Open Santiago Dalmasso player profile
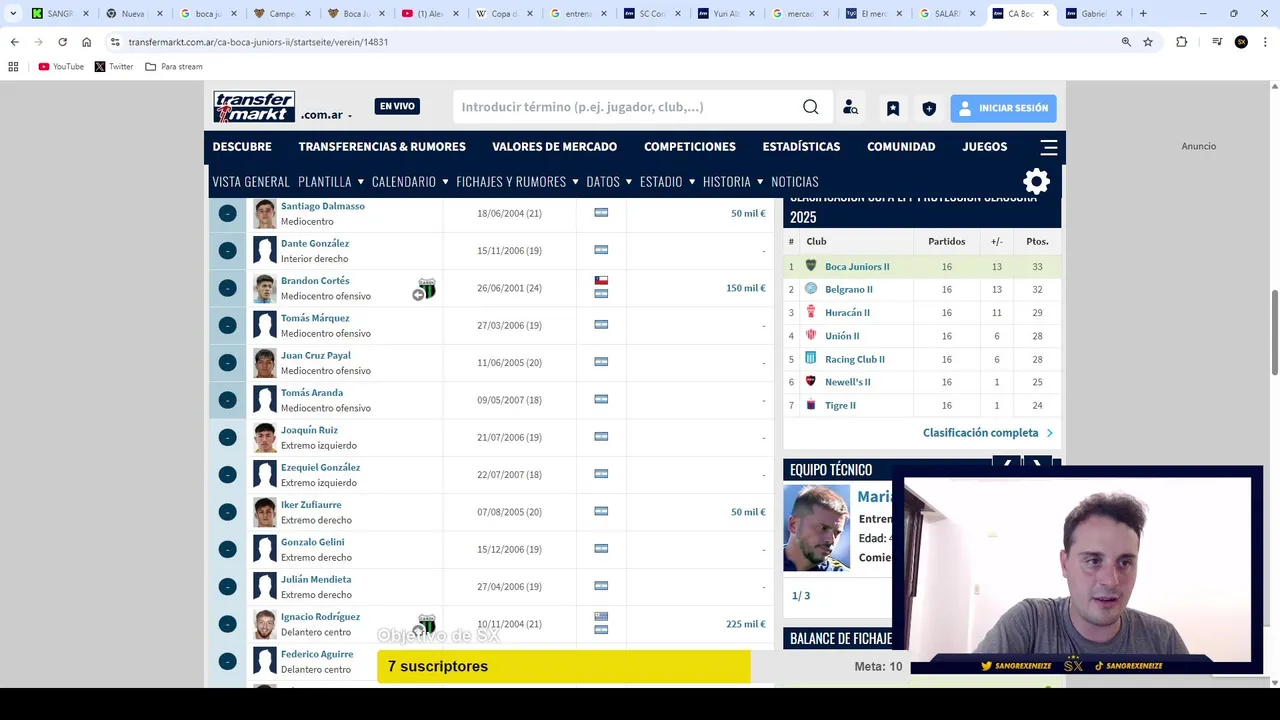1280x720 pixels. [x=322, y=206]
